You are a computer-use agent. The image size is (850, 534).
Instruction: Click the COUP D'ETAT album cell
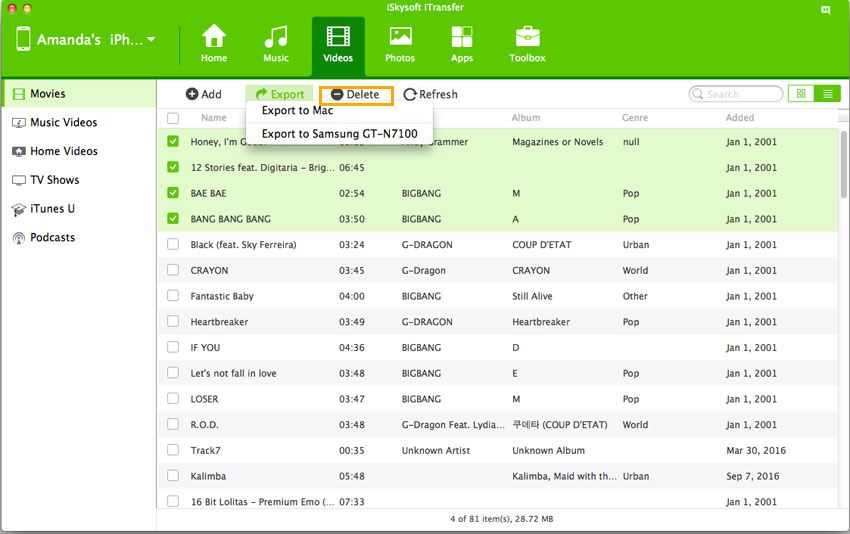[541, 245]
